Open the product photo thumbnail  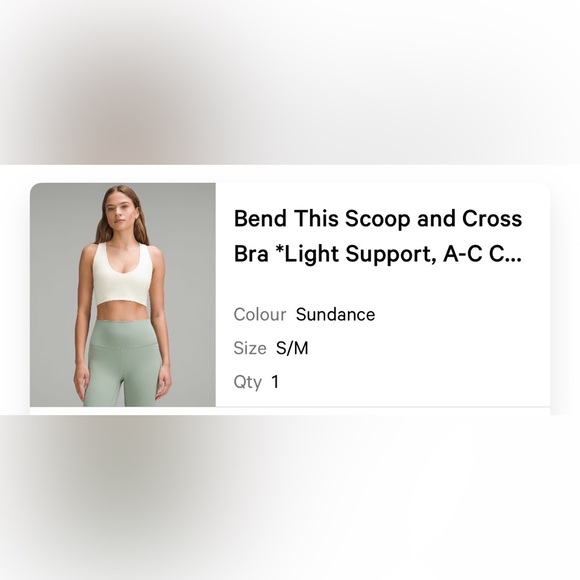coord(123,294)
